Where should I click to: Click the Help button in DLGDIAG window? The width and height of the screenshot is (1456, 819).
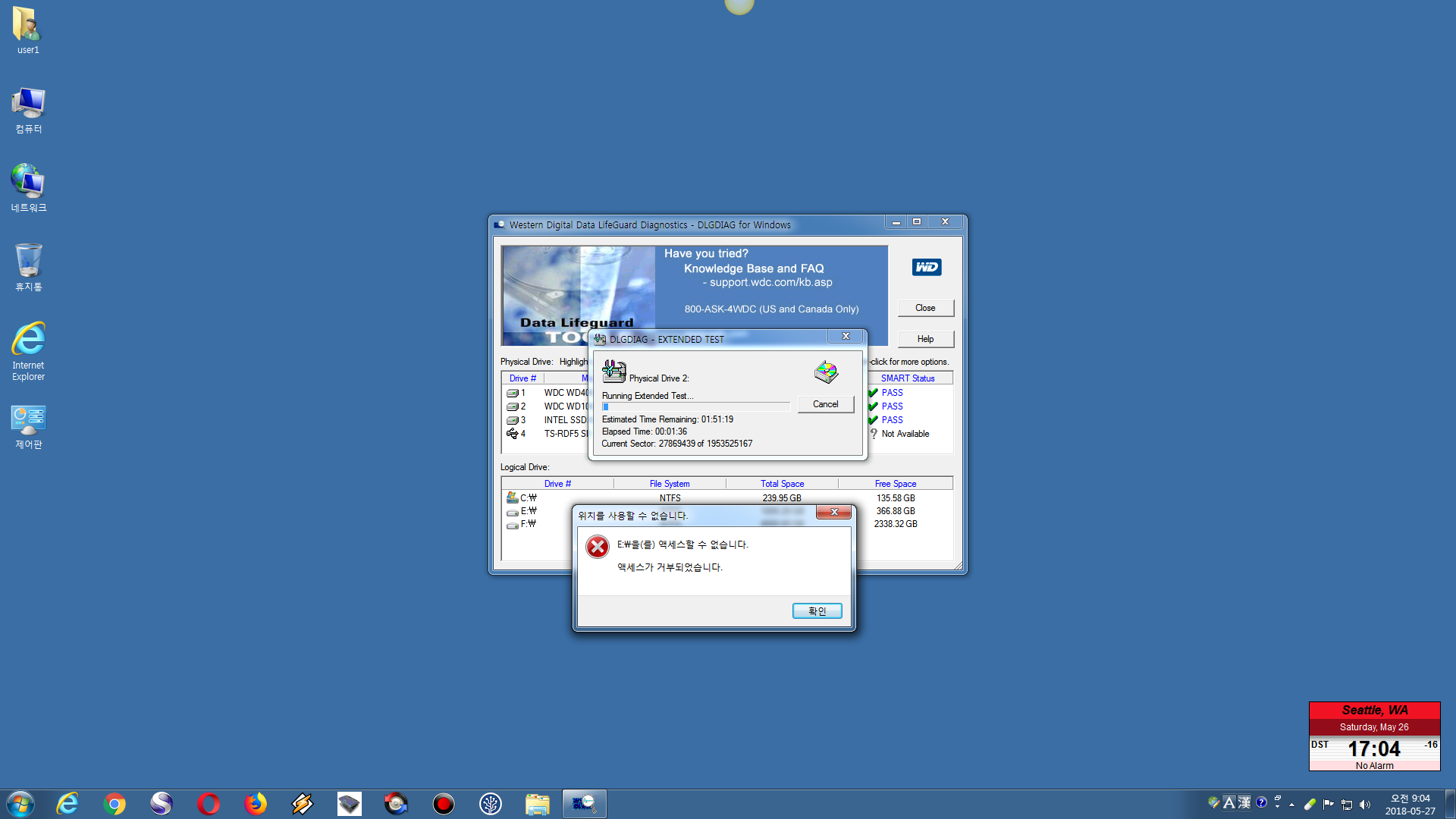(x=925, y=339)
